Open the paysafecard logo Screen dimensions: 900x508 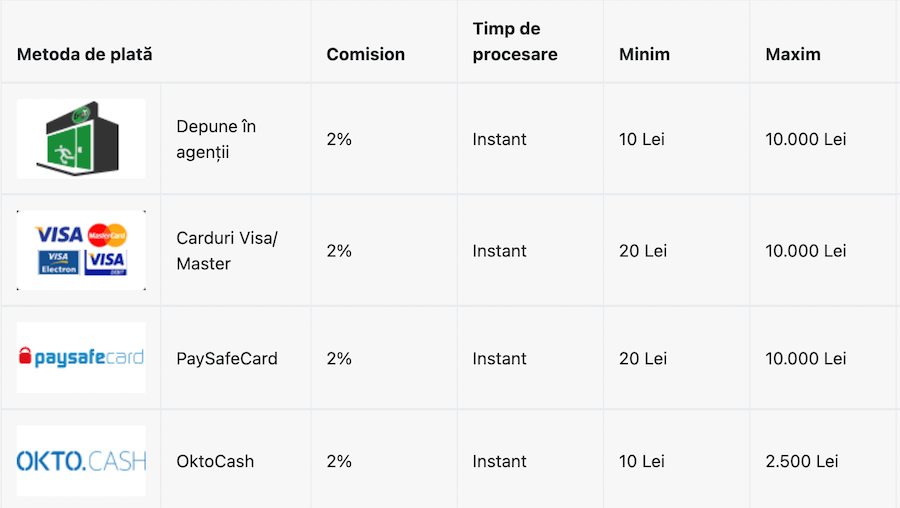tap(81, 358)
